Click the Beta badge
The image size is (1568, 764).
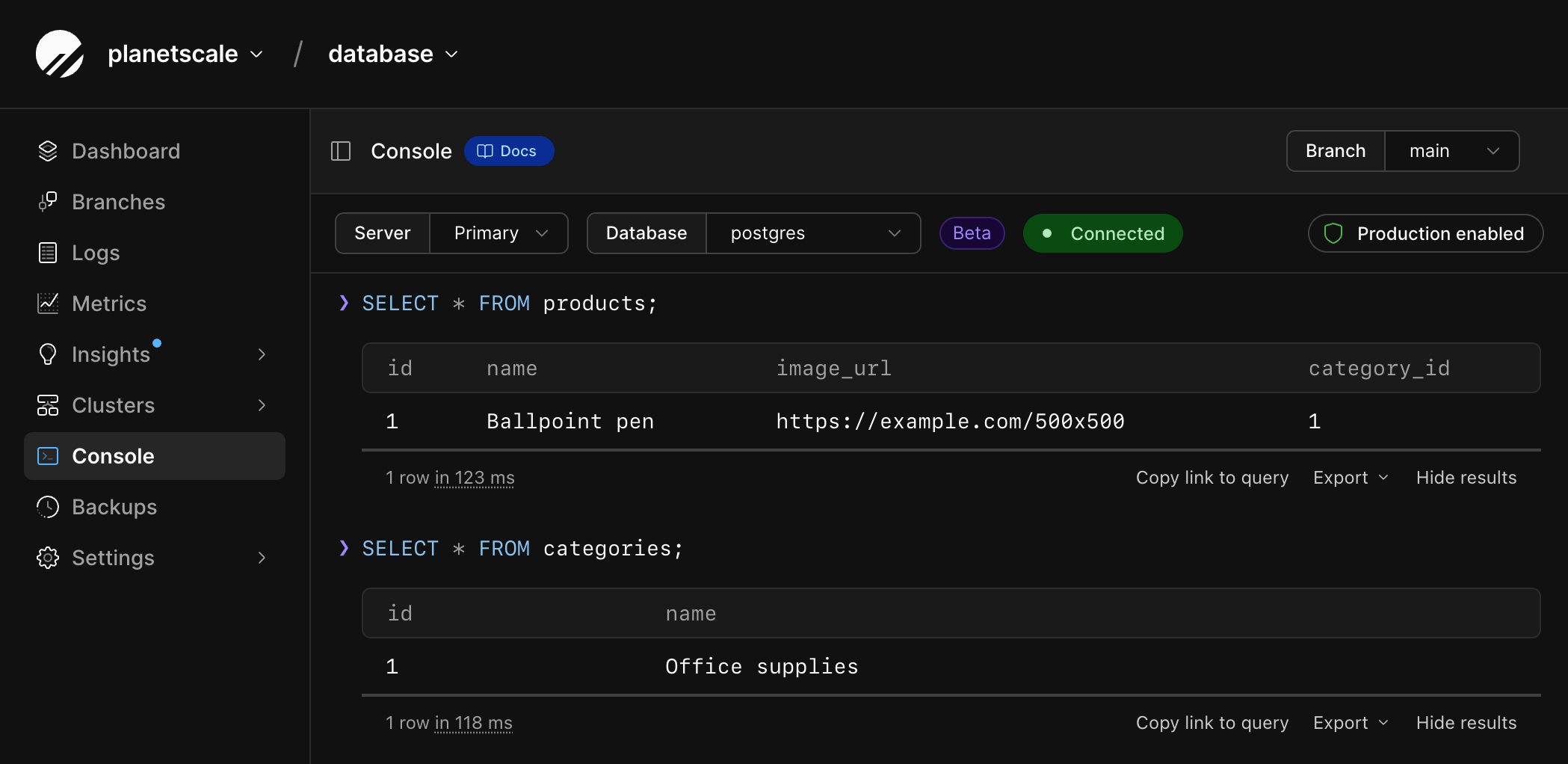pyautogui.click(x=972, y=233)
